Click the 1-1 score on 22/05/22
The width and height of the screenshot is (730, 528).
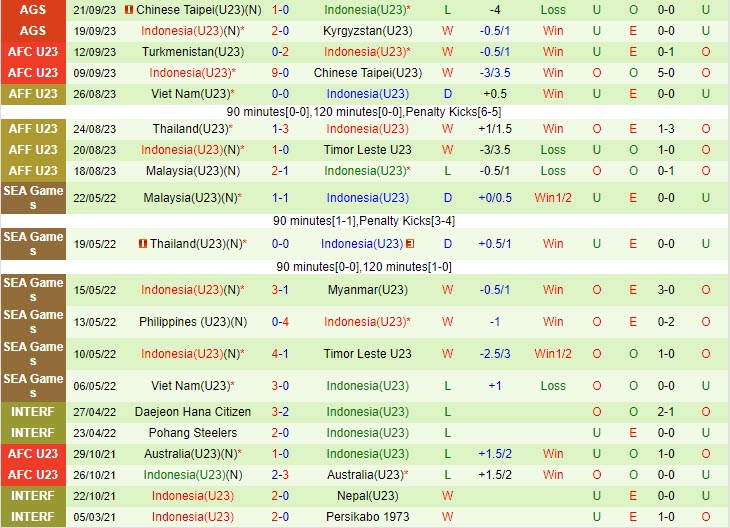280,198
